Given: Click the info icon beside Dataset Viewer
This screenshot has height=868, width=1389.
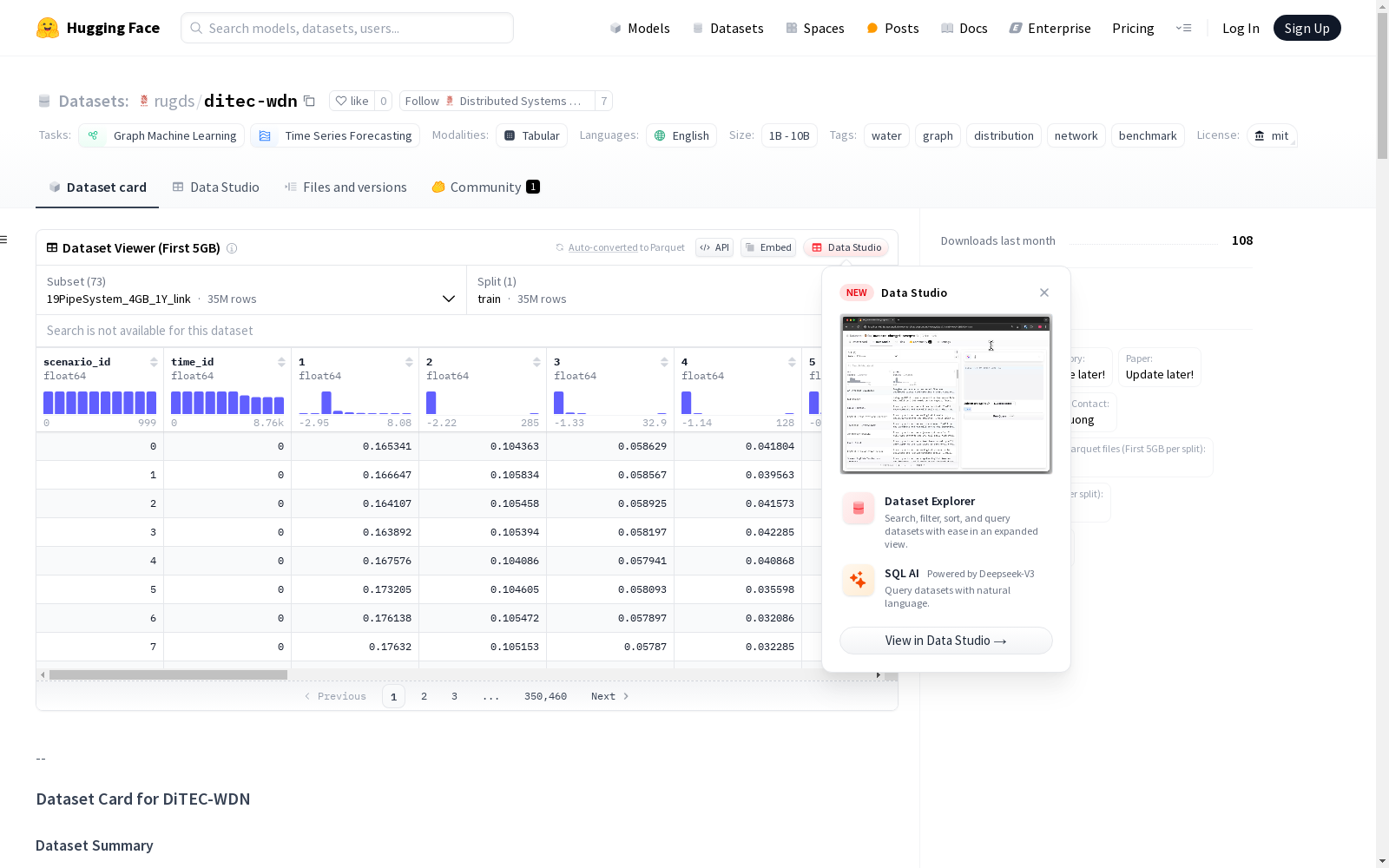Looking at the screenshot, I should (x=232, y=248).
